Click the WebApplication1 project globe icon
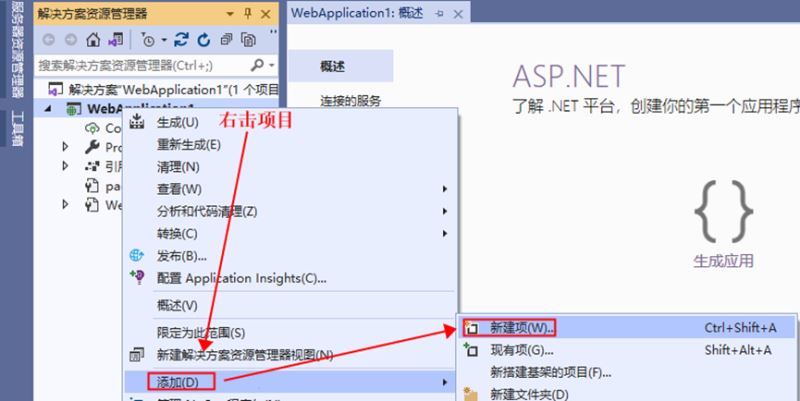The width and height of the screenshot is (800, 401). coord(73,109)
